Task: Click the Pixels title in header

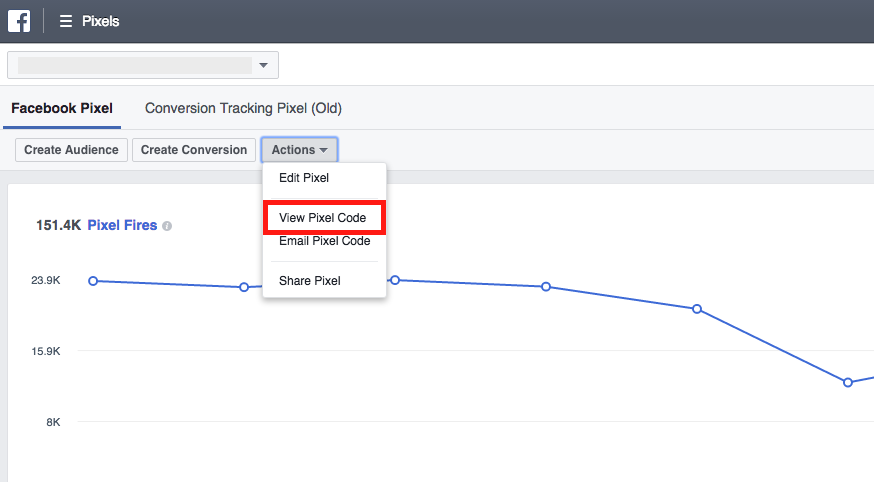Action: (x=100, y=21)
